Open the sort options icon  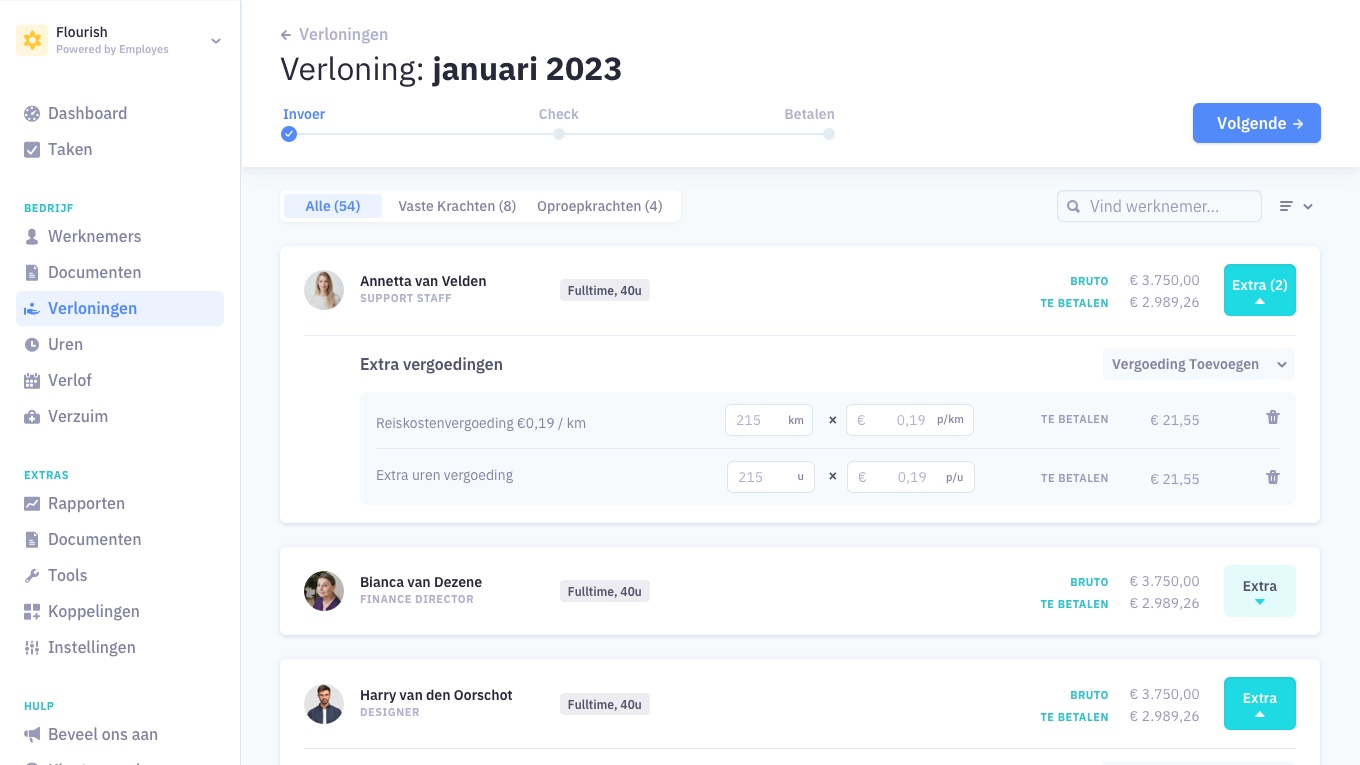click(x=1295, y=206)
